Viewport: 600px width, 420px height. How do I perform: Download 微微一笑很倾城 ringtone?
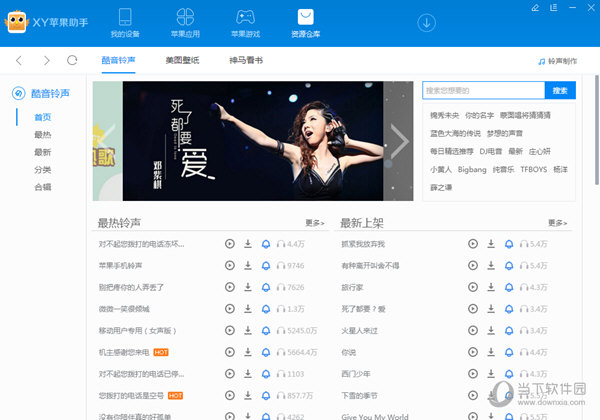[248, 309]
